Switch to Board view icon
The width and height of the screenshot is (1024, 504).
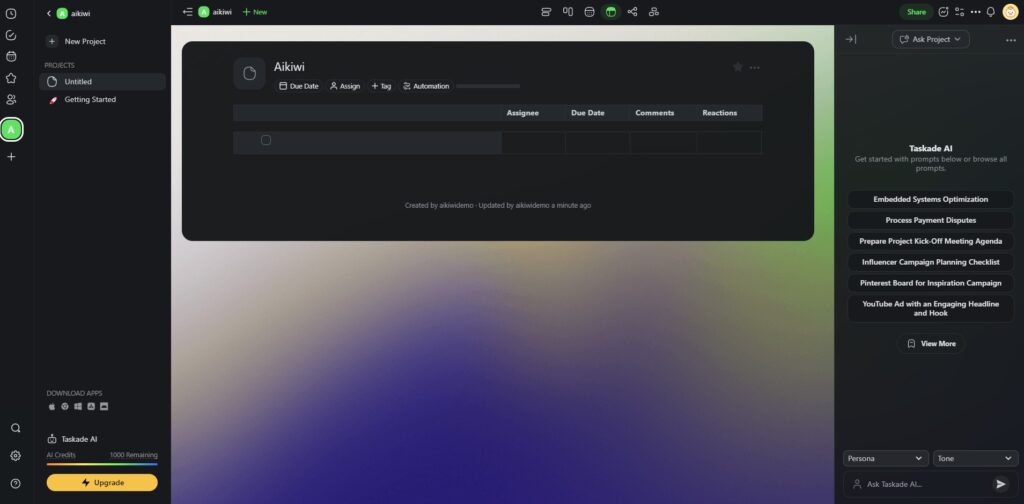click(568, 12)
